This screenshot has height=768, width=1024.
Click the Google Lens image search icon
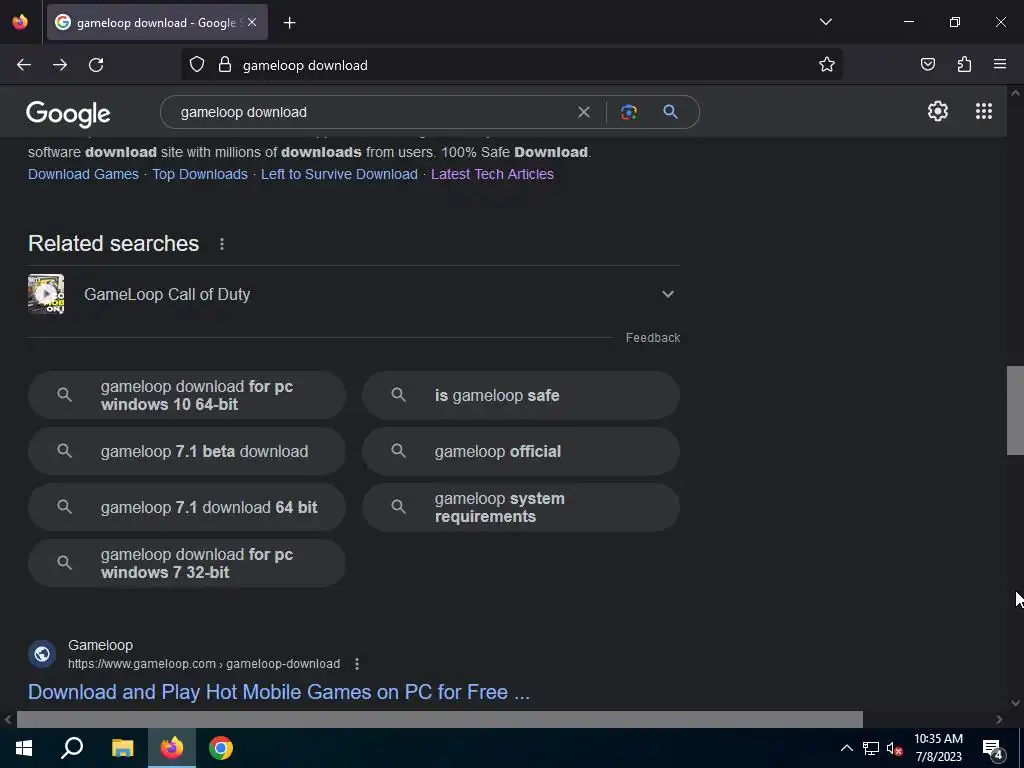[x=629, y=112]
